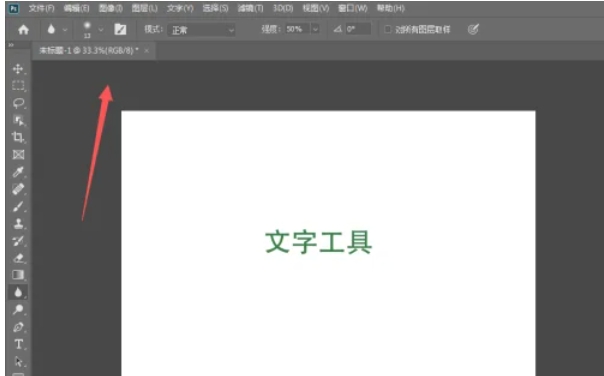Click the Home icon in options bar

(x=23, y=30)
